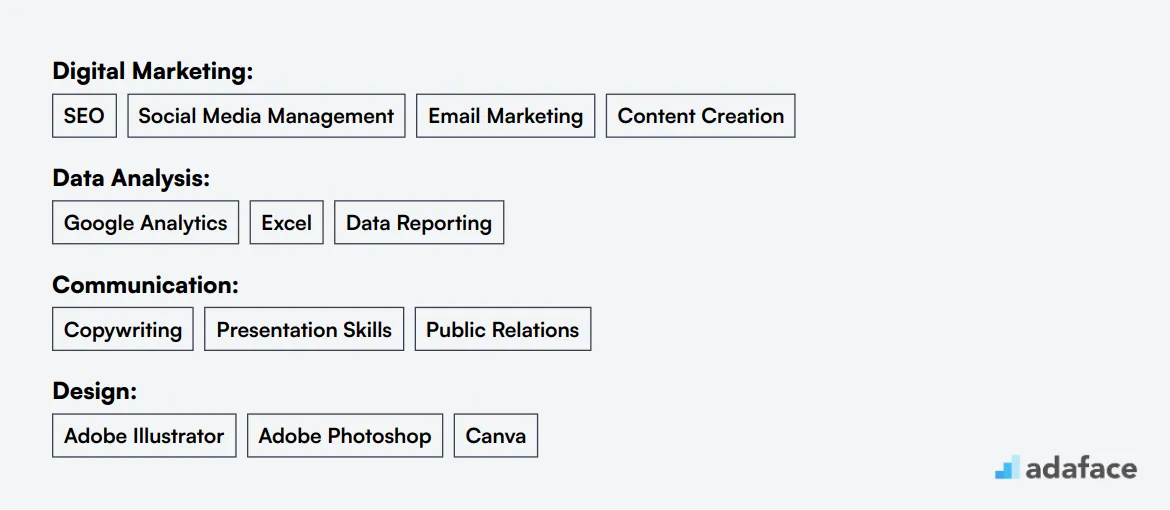Click the Design heading
Screen dimensions: 1170x510
pyautogui.click(x=95, y=392)
